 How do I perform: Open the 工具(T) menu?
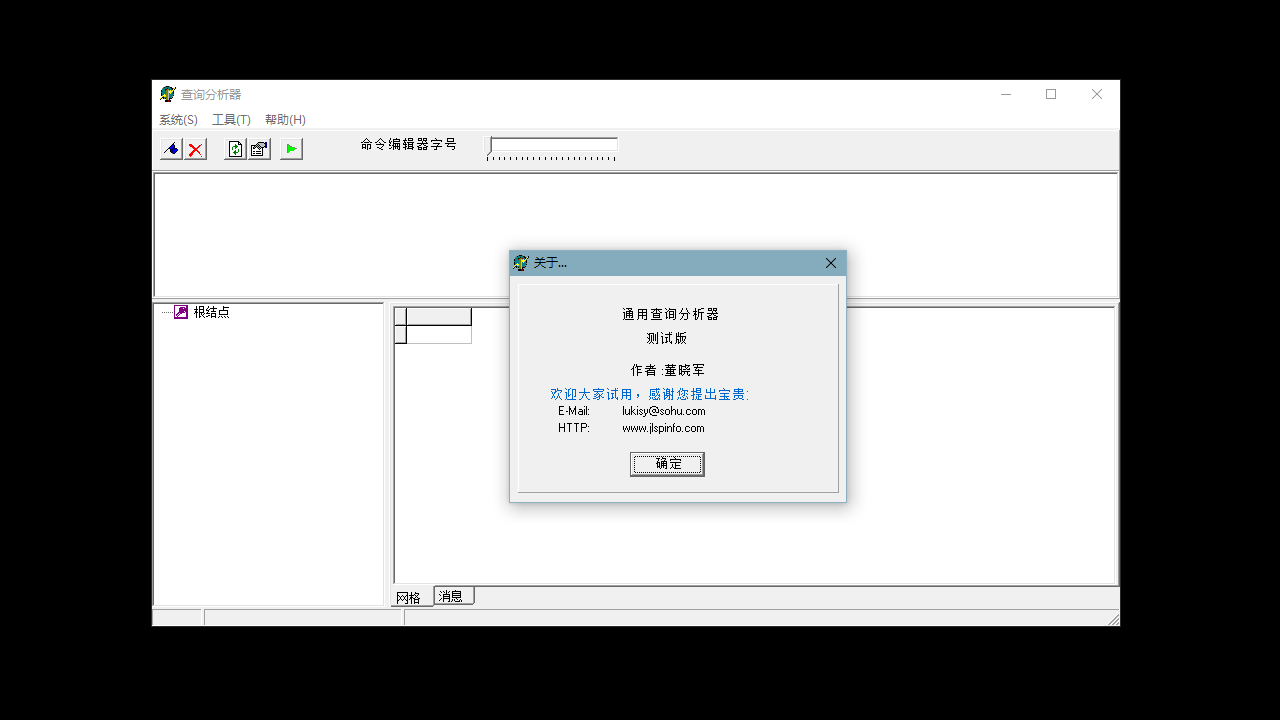coord(231,119)
